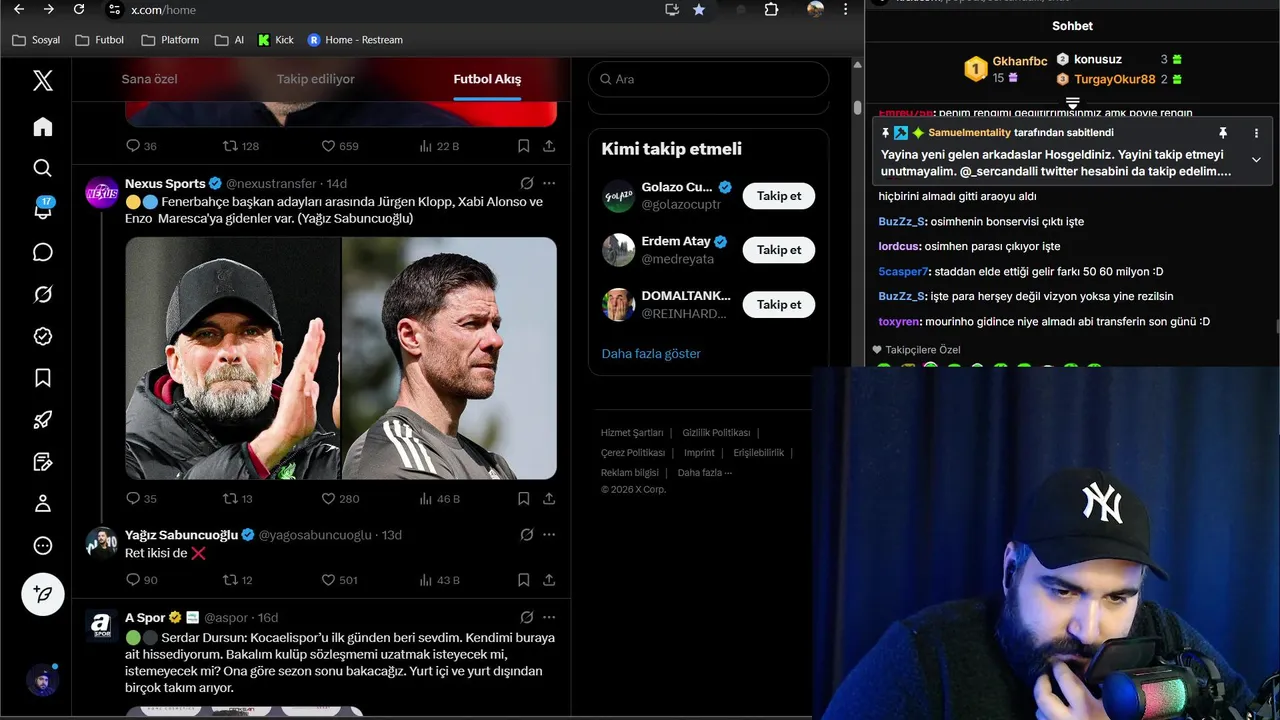Open pinned message three-dot options

[x=1256, y=133]
